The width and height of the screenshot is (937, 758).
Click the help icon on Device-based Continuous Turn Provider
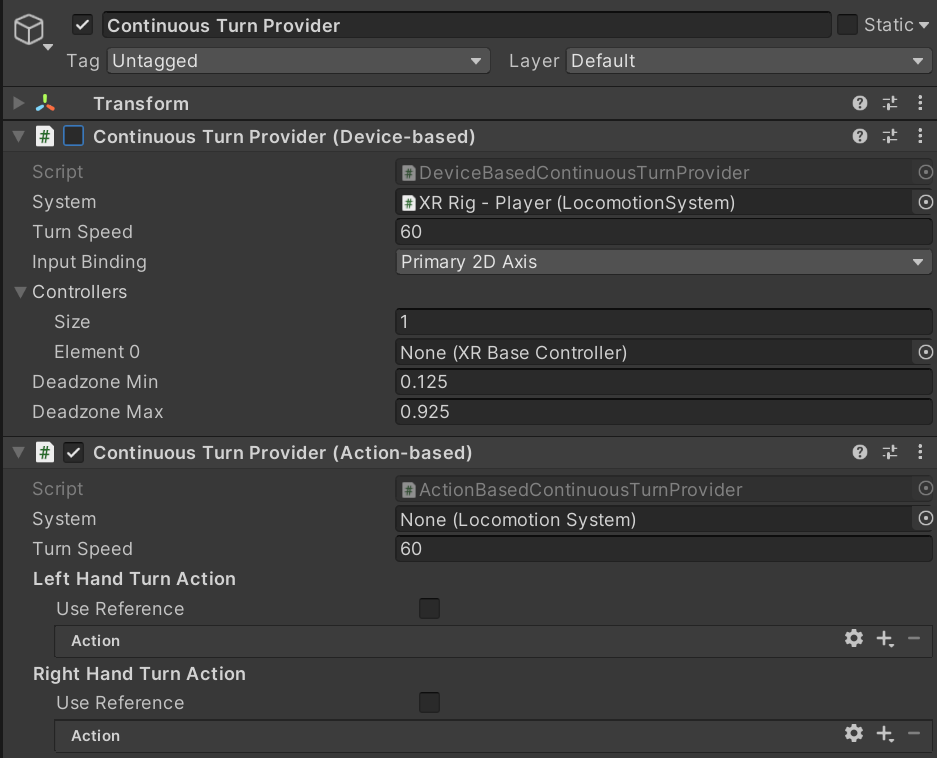pos(859,135)
